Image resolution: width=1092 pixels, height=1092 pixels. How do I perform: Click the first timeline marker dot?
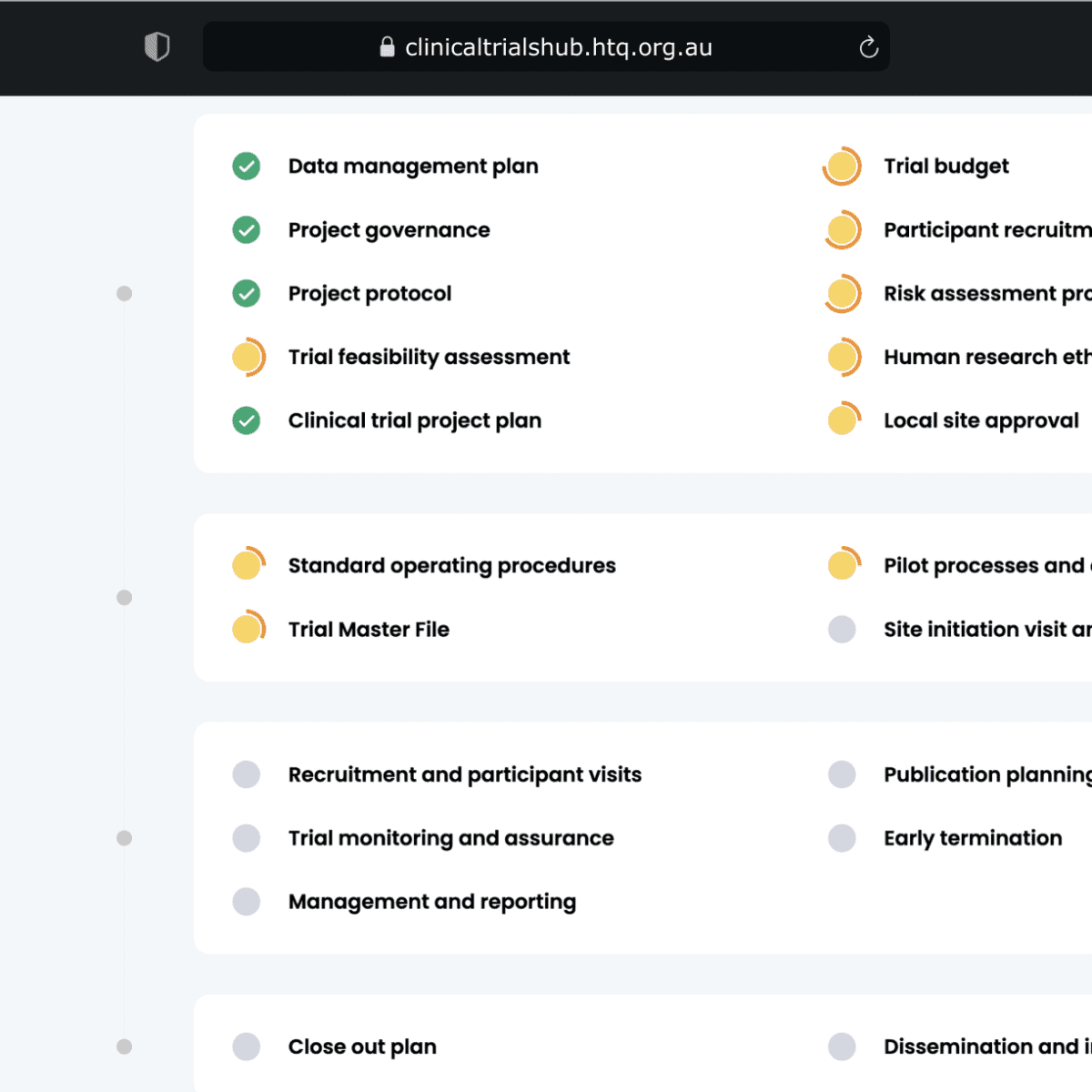pos(125,294)
